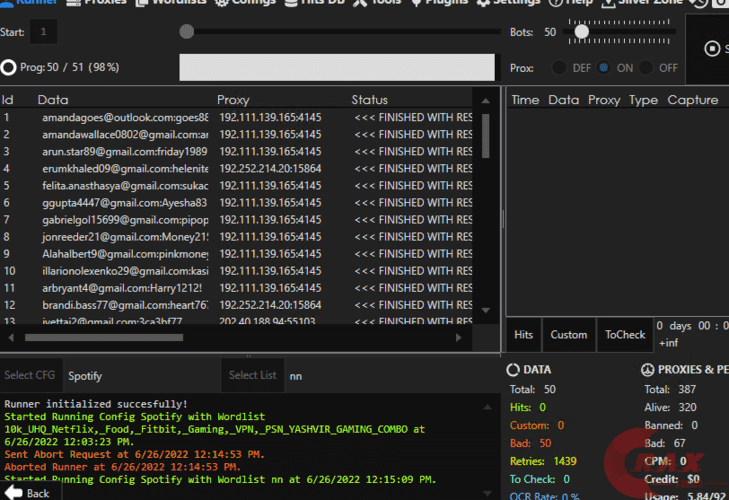Sort the list by Status column header
729x500 pixels.
[x=369, y=100]
